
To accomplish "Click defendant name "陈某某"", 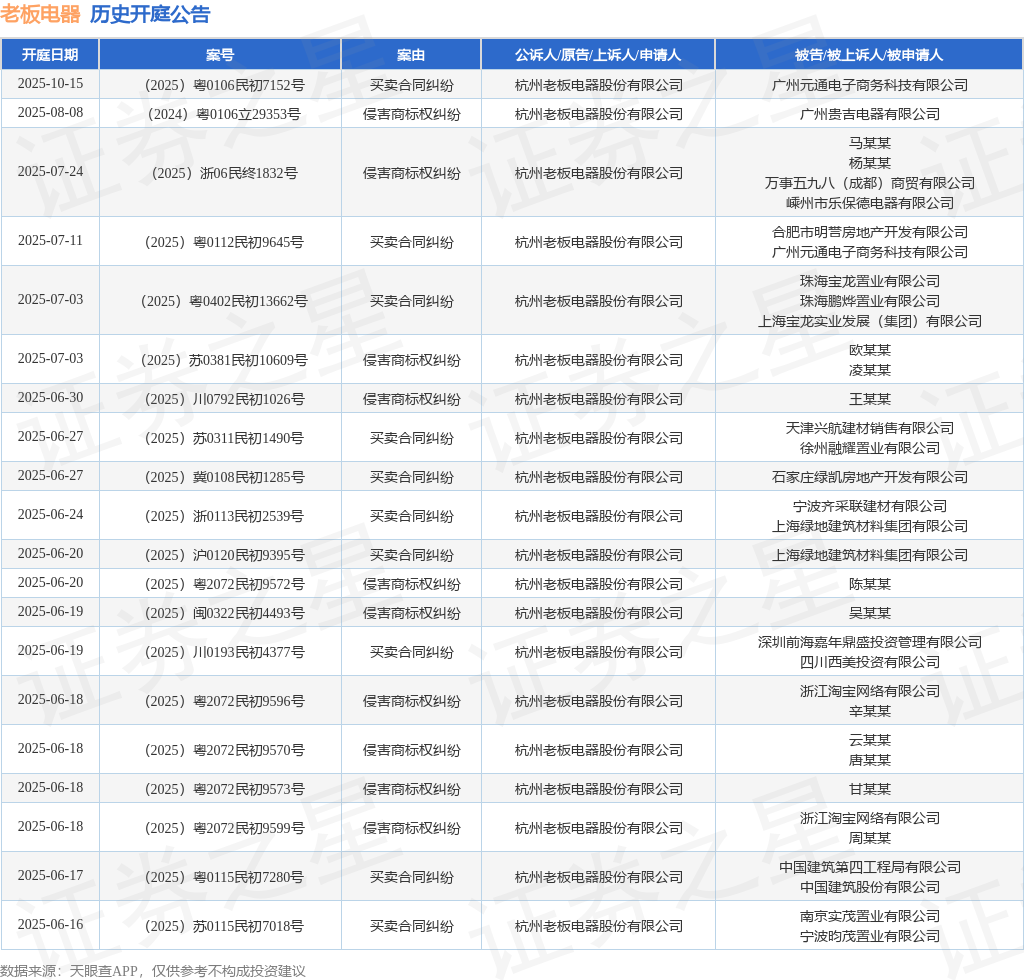I will point(870,584).
